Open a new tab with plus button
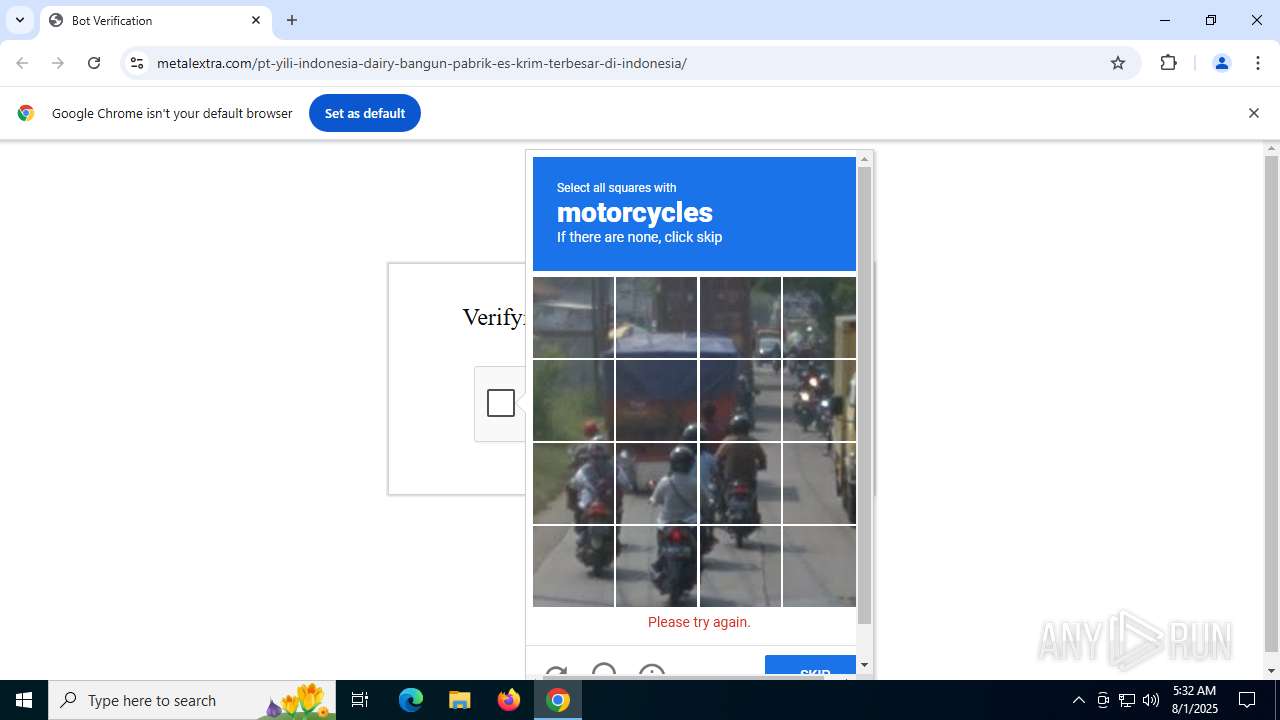This screenshot has height=720, width=1280. (292, 20)
